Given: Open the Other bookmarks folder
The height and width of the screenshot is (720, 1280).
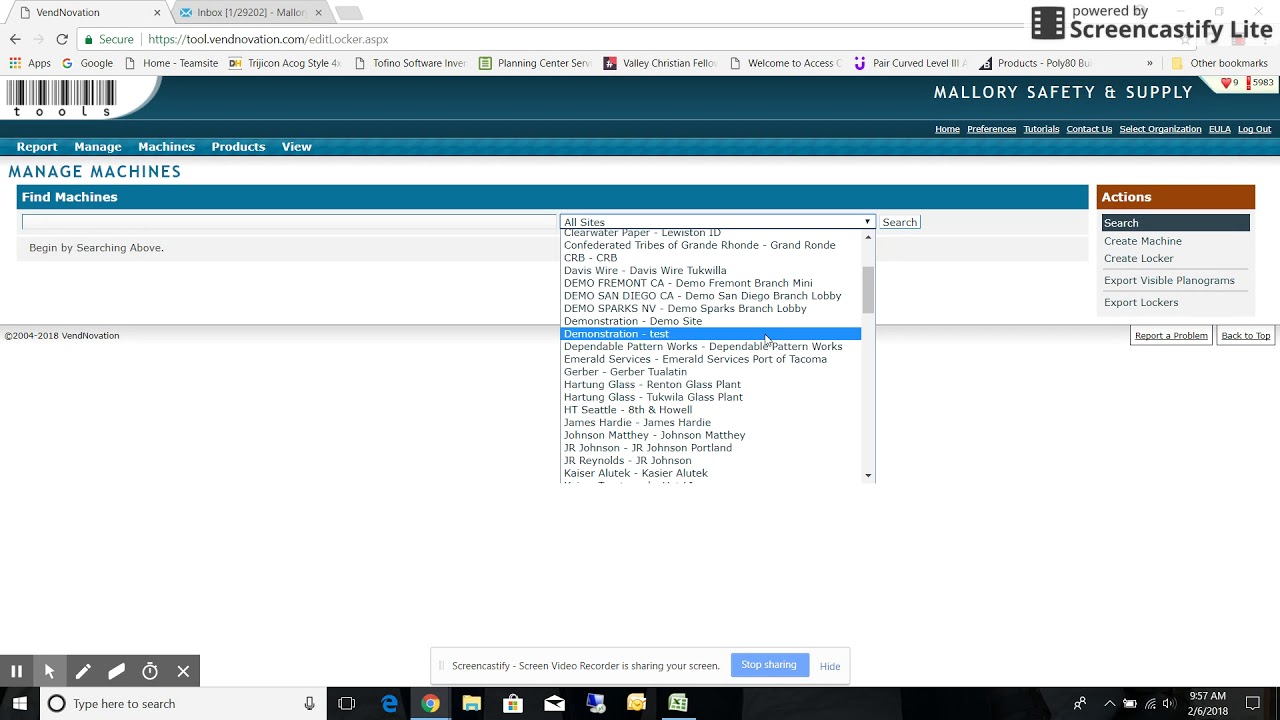Looking at the screenshot, I should pos(1219,63).
